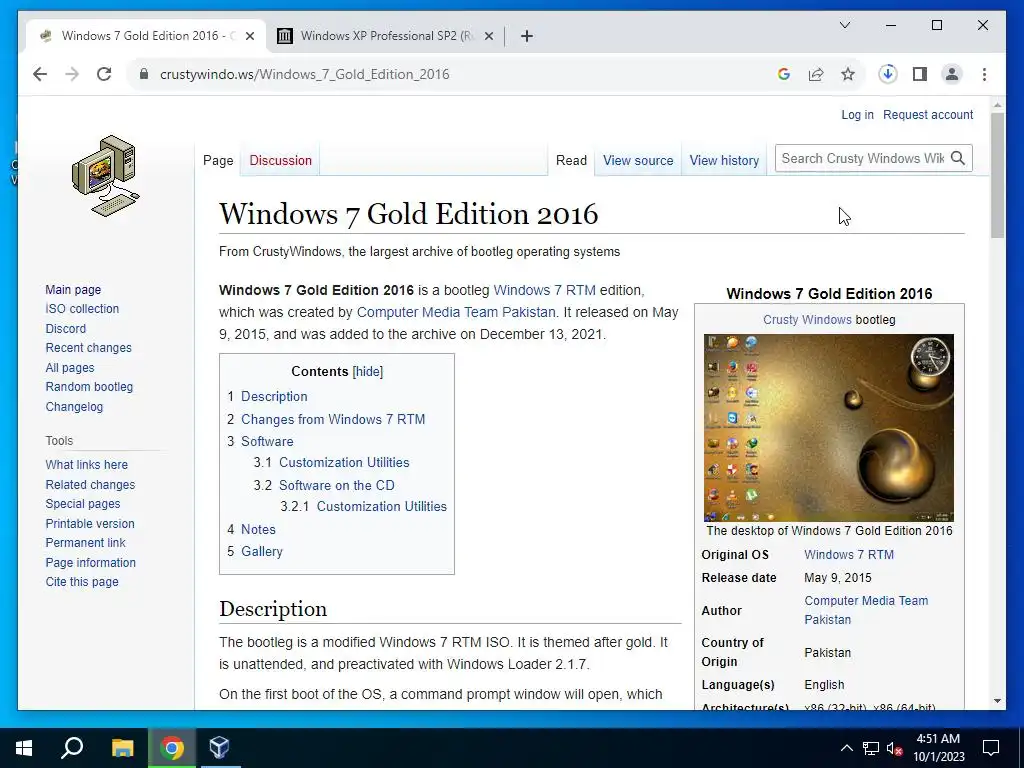Open the Chrome profile avatar

coord(952,74)
